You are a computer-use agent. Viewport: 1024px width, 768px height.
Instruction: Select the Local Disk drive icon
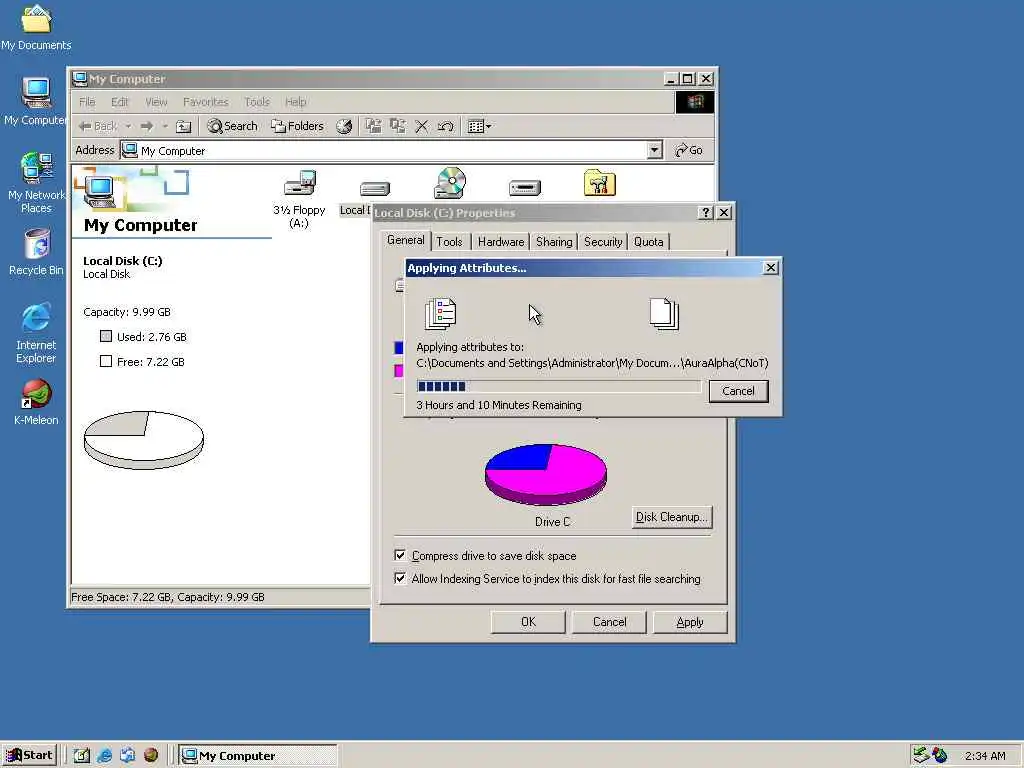(374, 189)
